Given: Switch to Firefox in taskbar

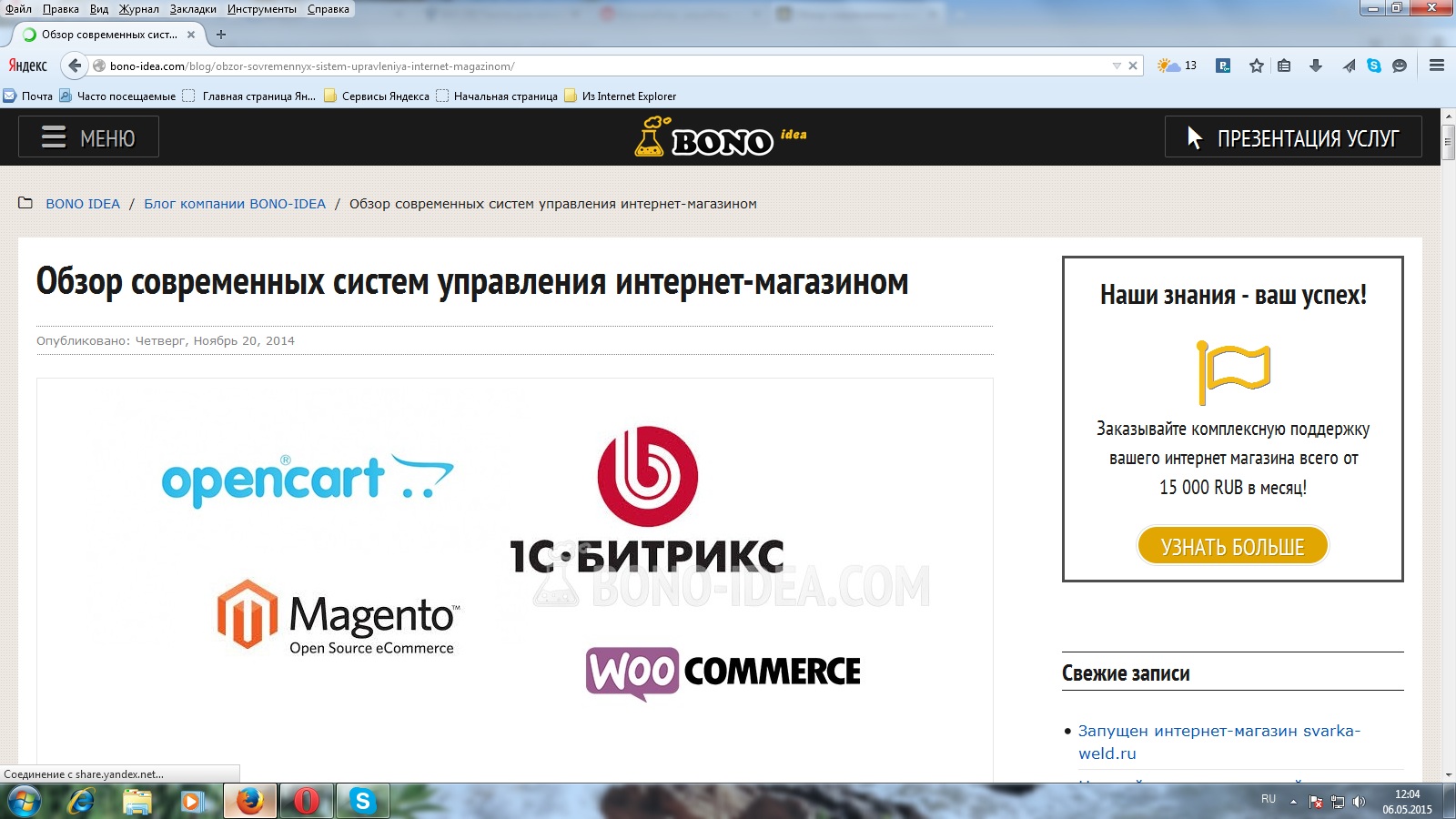Looking at the screenshot, I should [249, 802].
